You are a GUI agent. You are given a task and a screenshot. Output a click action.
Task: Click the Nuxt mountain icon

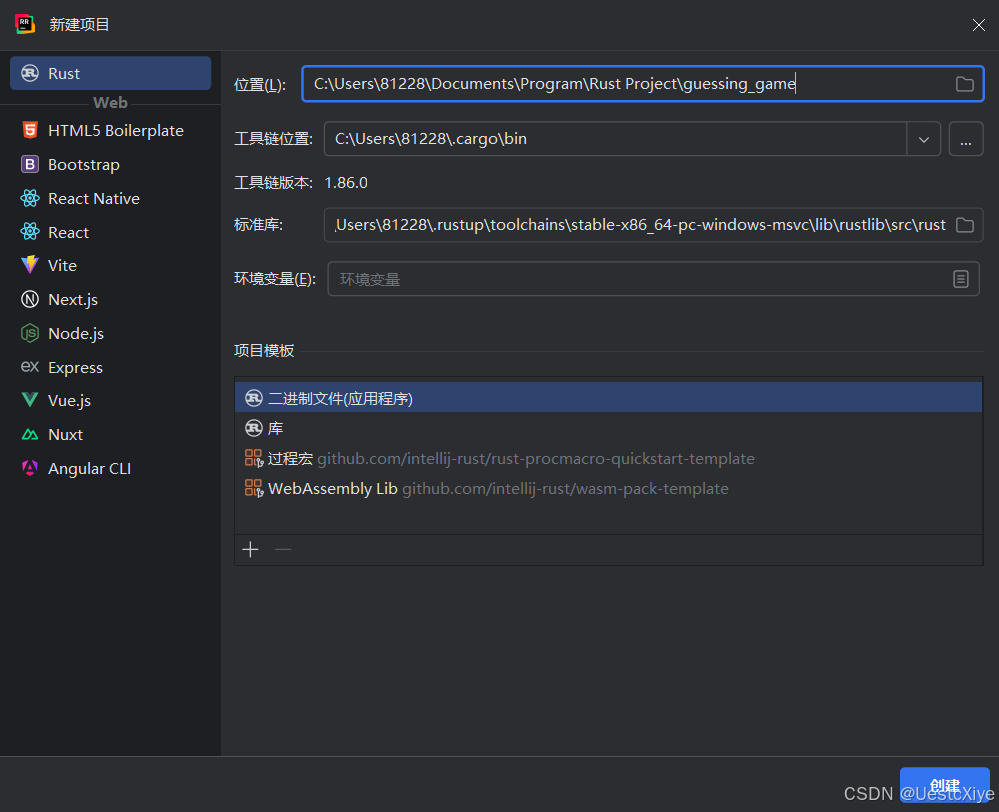click(x=30, y=435)
